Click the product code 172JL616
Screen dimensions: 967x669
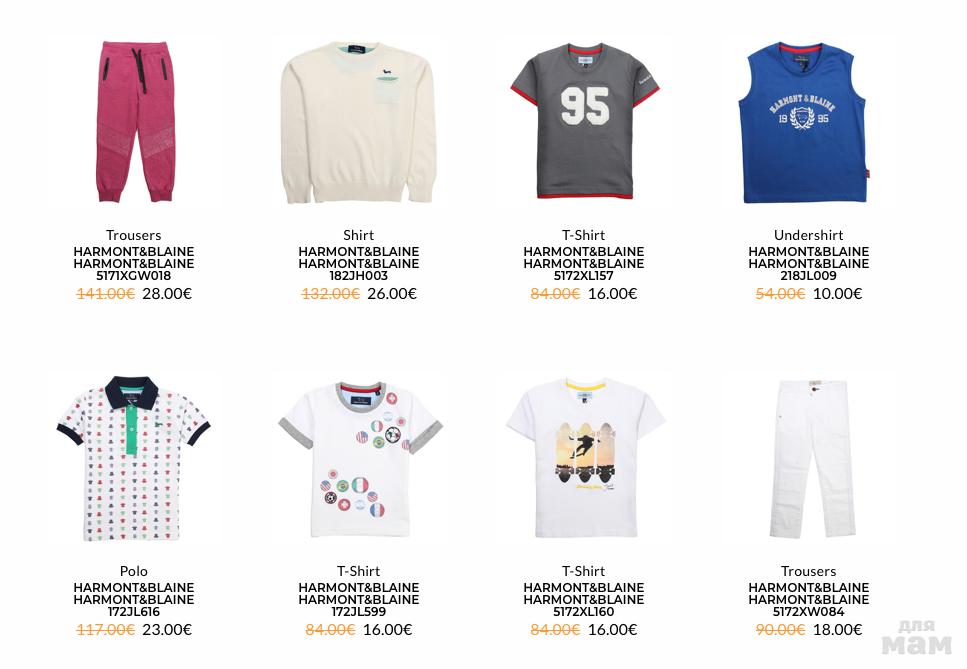133,612
